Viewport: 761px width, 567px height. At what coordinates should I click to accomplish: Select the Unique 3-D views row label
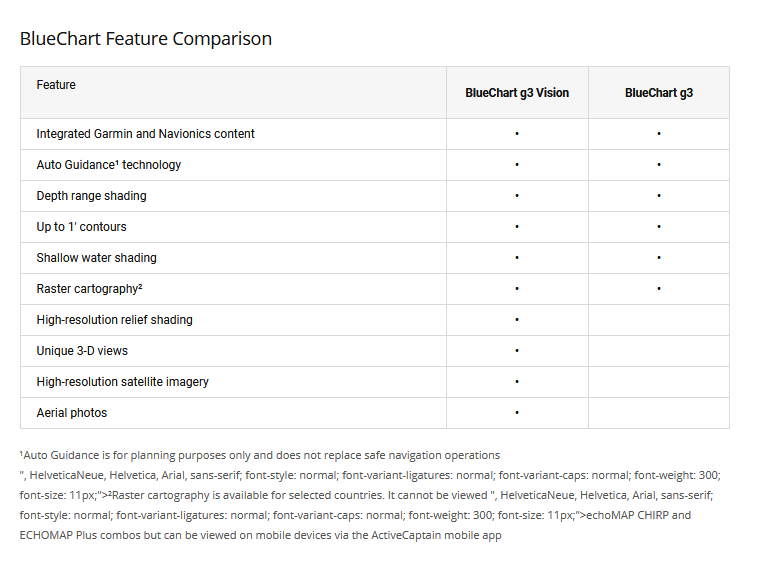tap(82, 351)
